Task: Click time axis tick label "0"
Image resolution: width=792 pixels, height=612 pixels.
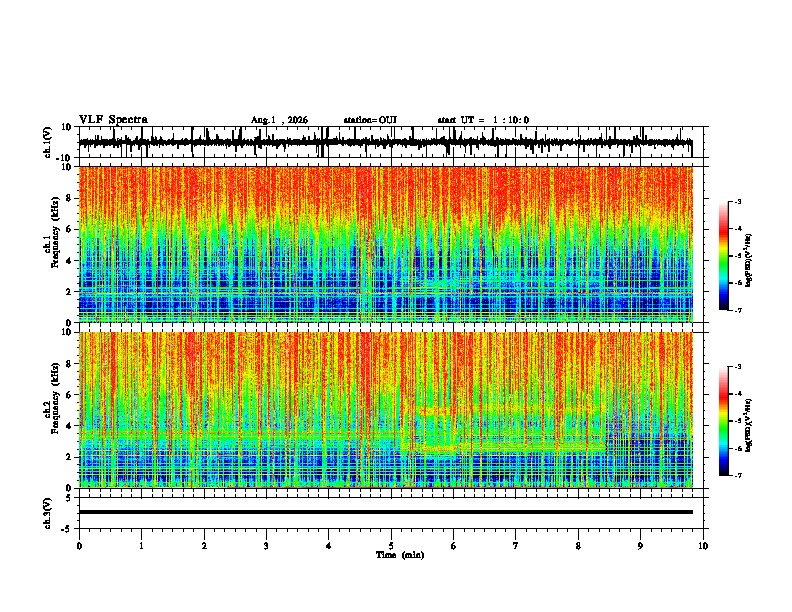Action: pyautogui.click(x=79, y=546)
